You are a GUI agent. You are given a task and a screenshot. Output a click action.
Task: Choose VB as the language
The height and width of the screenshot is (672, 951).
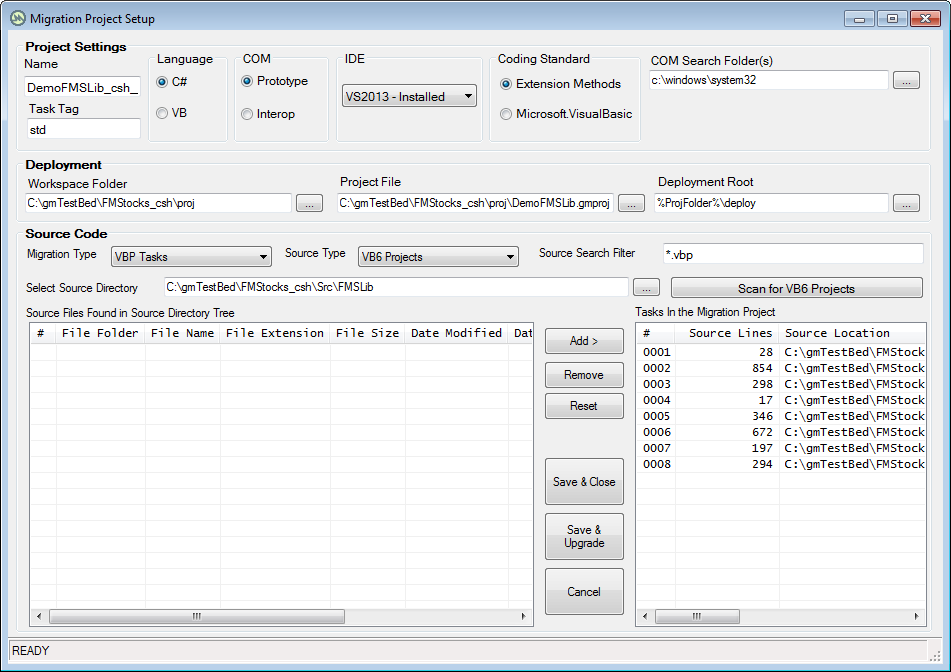pyautogui.click(x=162, y=114)
